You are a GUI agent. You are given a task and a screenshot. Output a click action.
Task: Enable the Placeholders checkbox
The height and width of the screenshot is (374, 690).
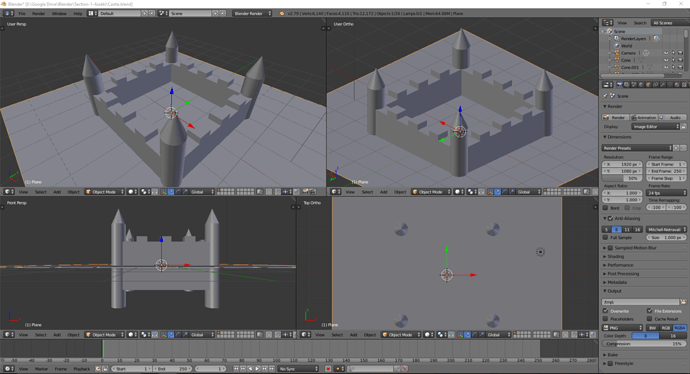pos(606,319)
